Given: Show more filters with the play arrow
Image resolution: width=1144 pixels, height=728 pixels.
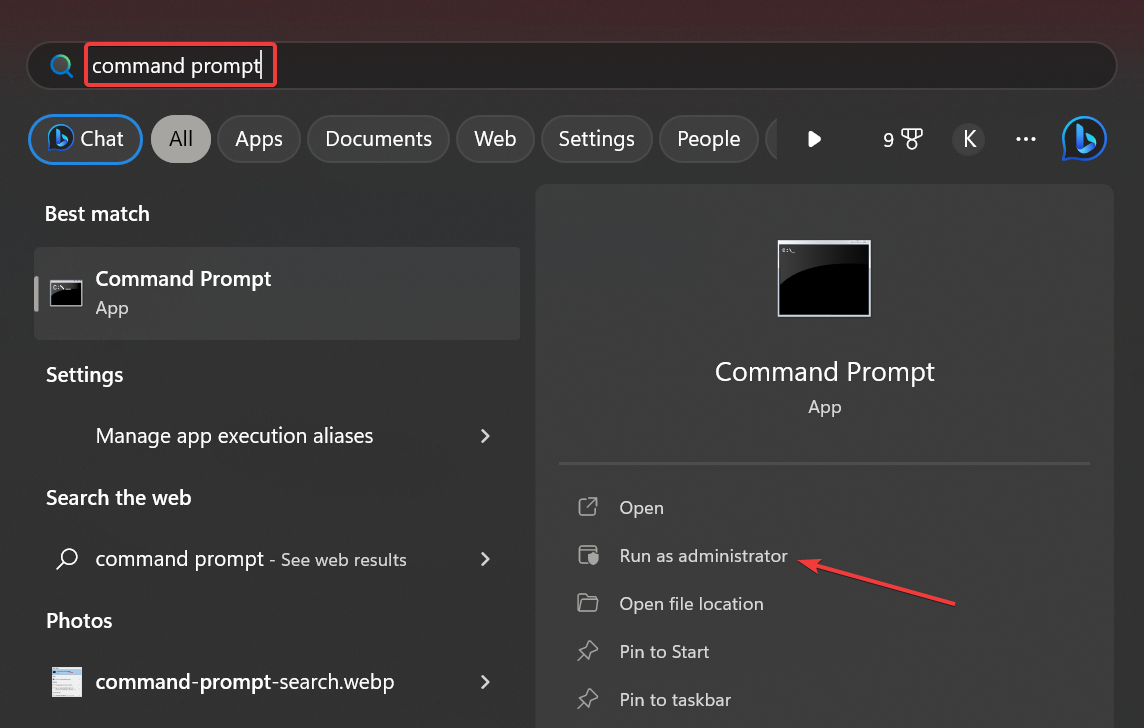Looking at the screenshot, I should click(x=814, y=139).
